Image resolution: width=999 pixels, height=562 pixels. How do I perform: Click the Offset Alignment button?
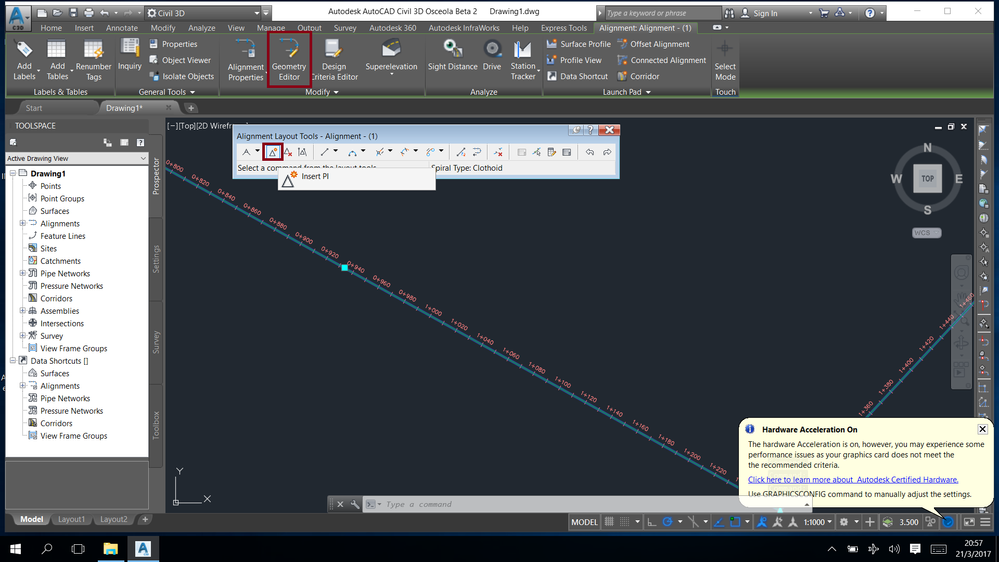pyautogui.click(x=653, y=44)
